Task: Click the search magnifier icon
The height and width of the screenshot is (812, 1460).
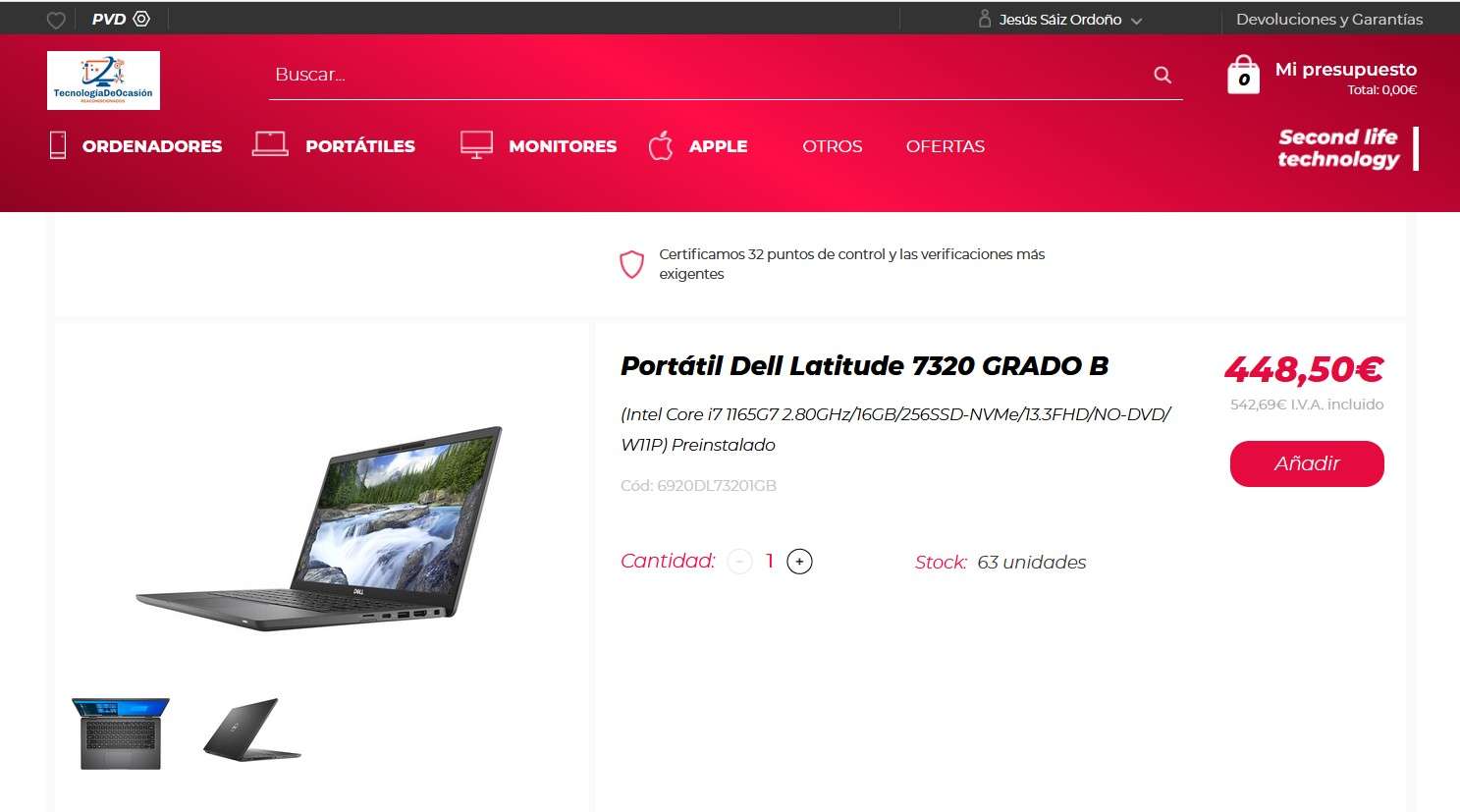Action: coord(1163,75)
